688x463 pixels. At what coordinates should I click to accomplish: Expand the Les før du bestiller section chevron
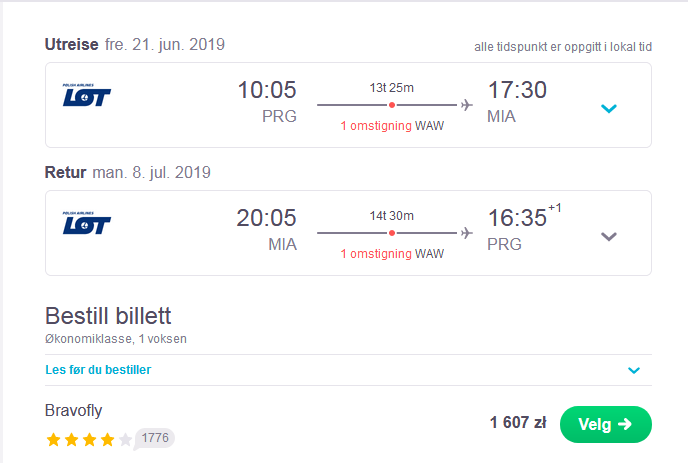pyautogui.click(x=634, y=370)
